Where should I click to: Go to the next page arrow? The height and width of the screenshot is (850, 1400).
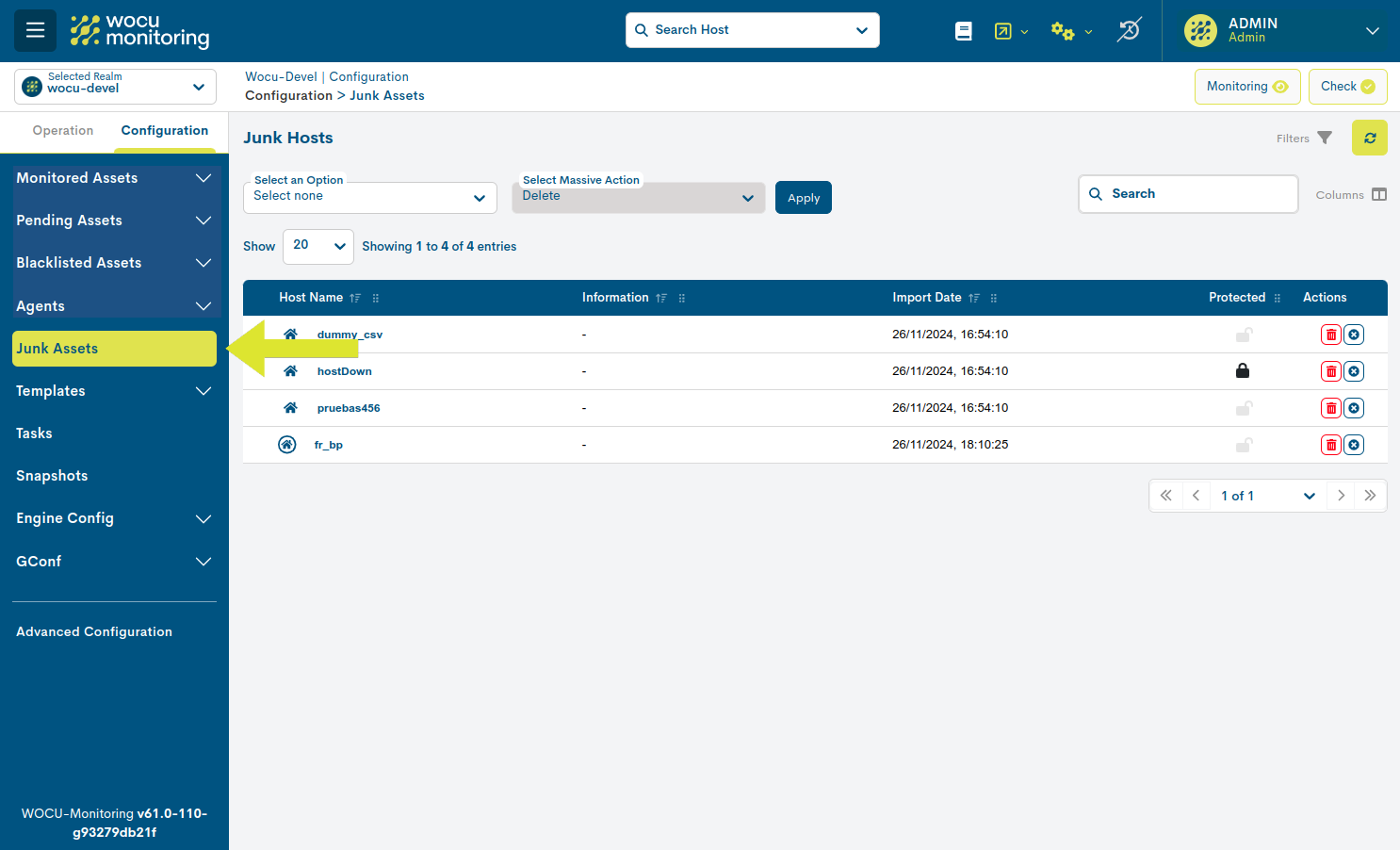pyautogui.click(x=1341, y=496)
